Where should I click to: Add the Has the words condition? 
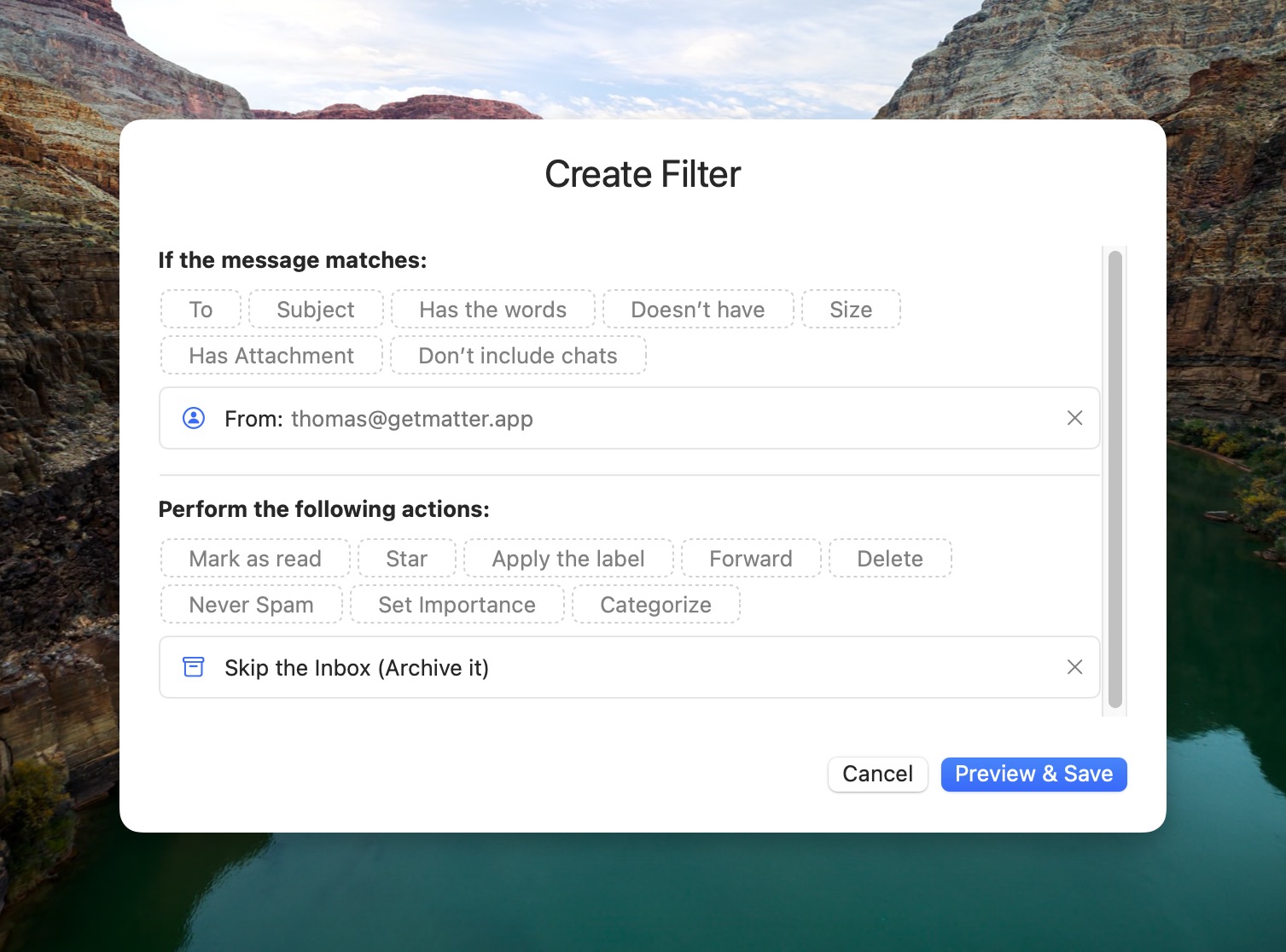click(x=492, y=309)
